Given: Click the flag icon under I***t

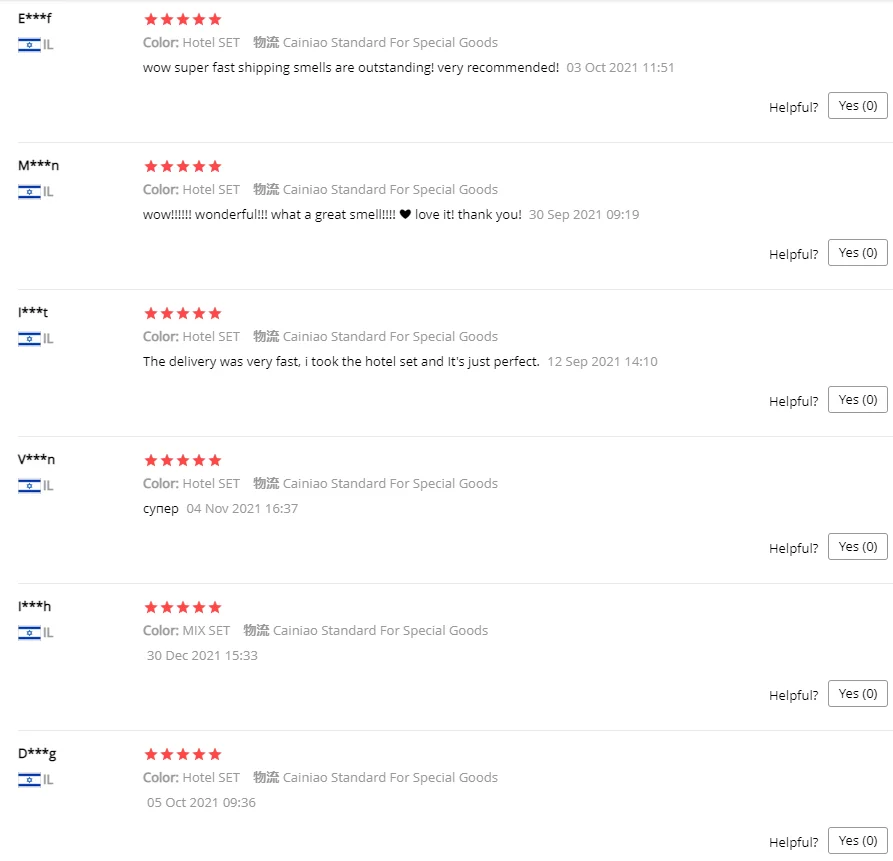Looking at the screenshot, I should 29,339.
